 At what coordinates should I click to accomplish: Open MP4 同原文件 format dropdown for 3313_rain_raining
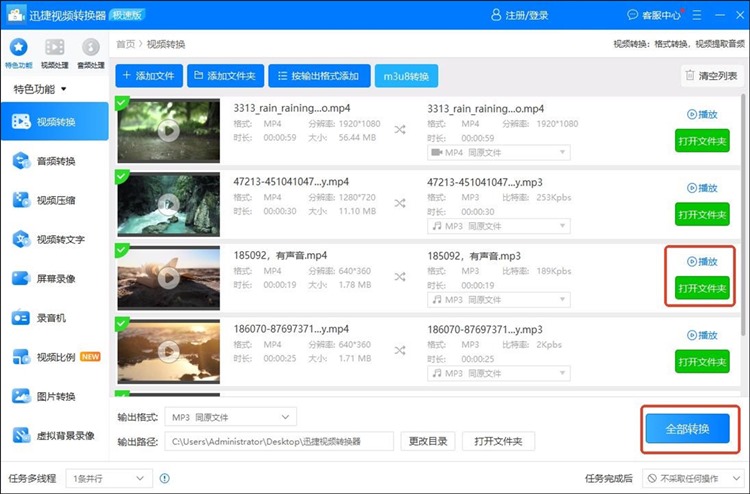[498, 153]
